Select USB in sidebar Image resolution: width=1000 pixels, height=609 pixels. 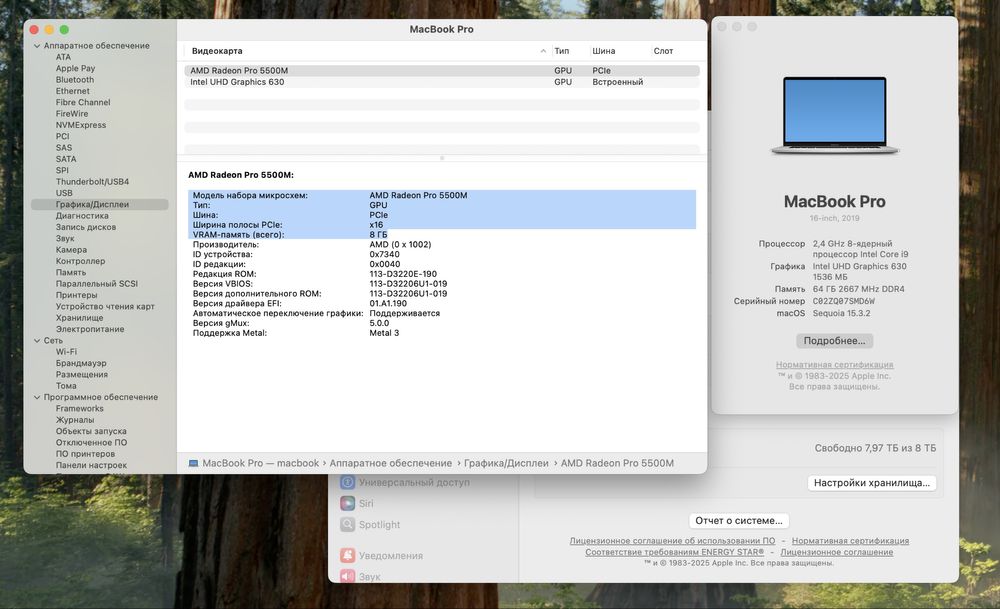[64, 193]
